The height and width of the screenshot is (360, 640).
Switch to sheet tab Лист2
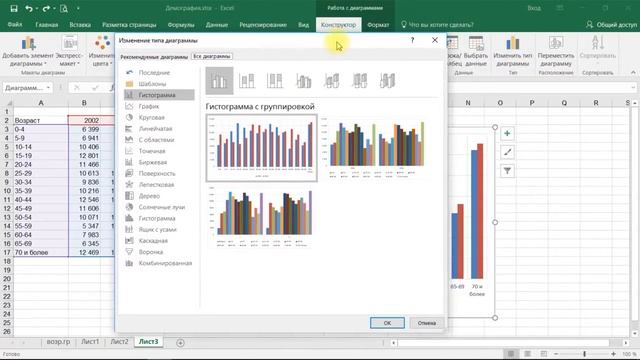(x=119, y=342)
